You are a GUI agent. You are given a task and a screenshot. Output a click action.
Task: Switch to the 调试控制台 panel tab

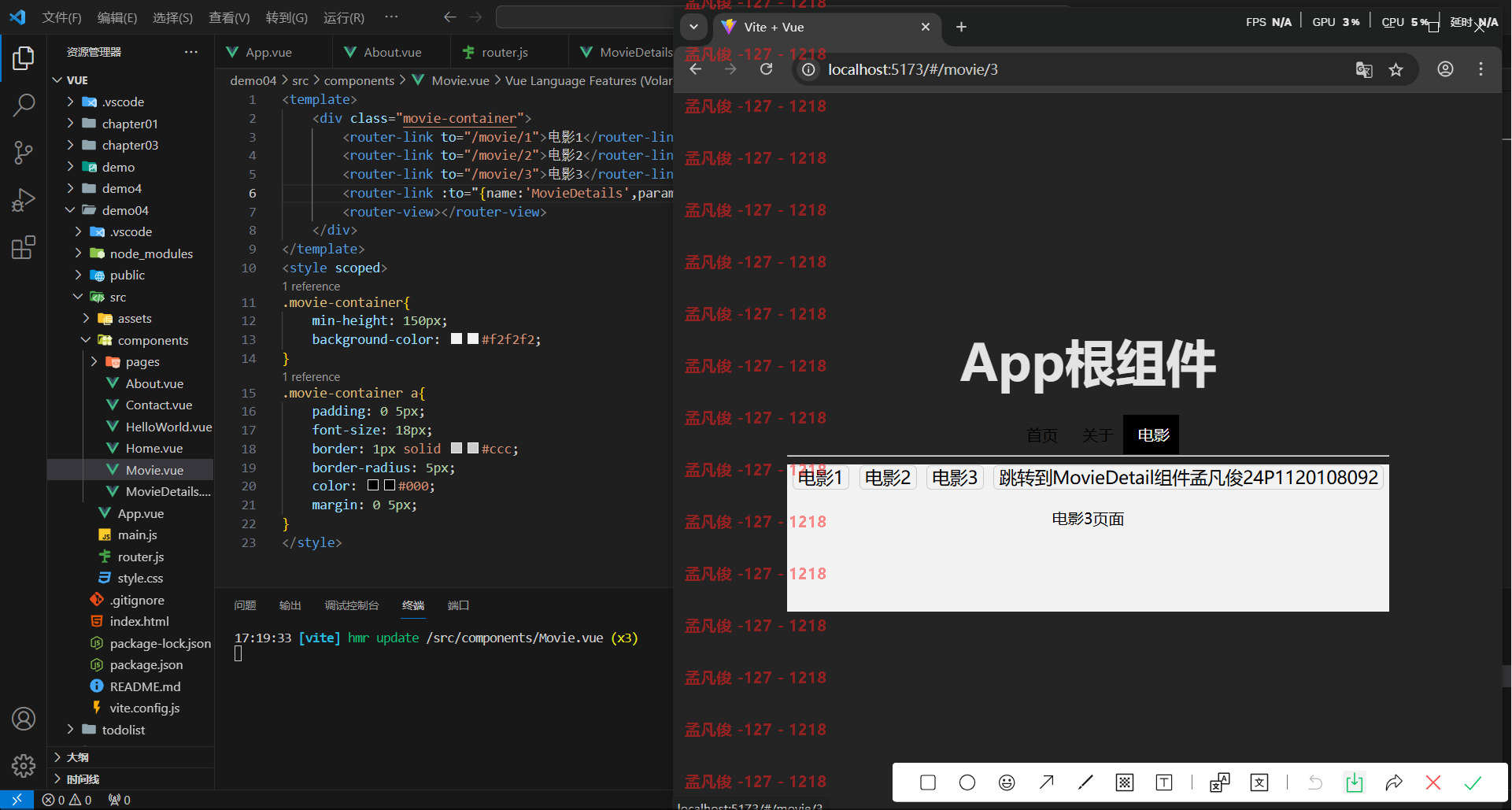click(x=352, y=605)
